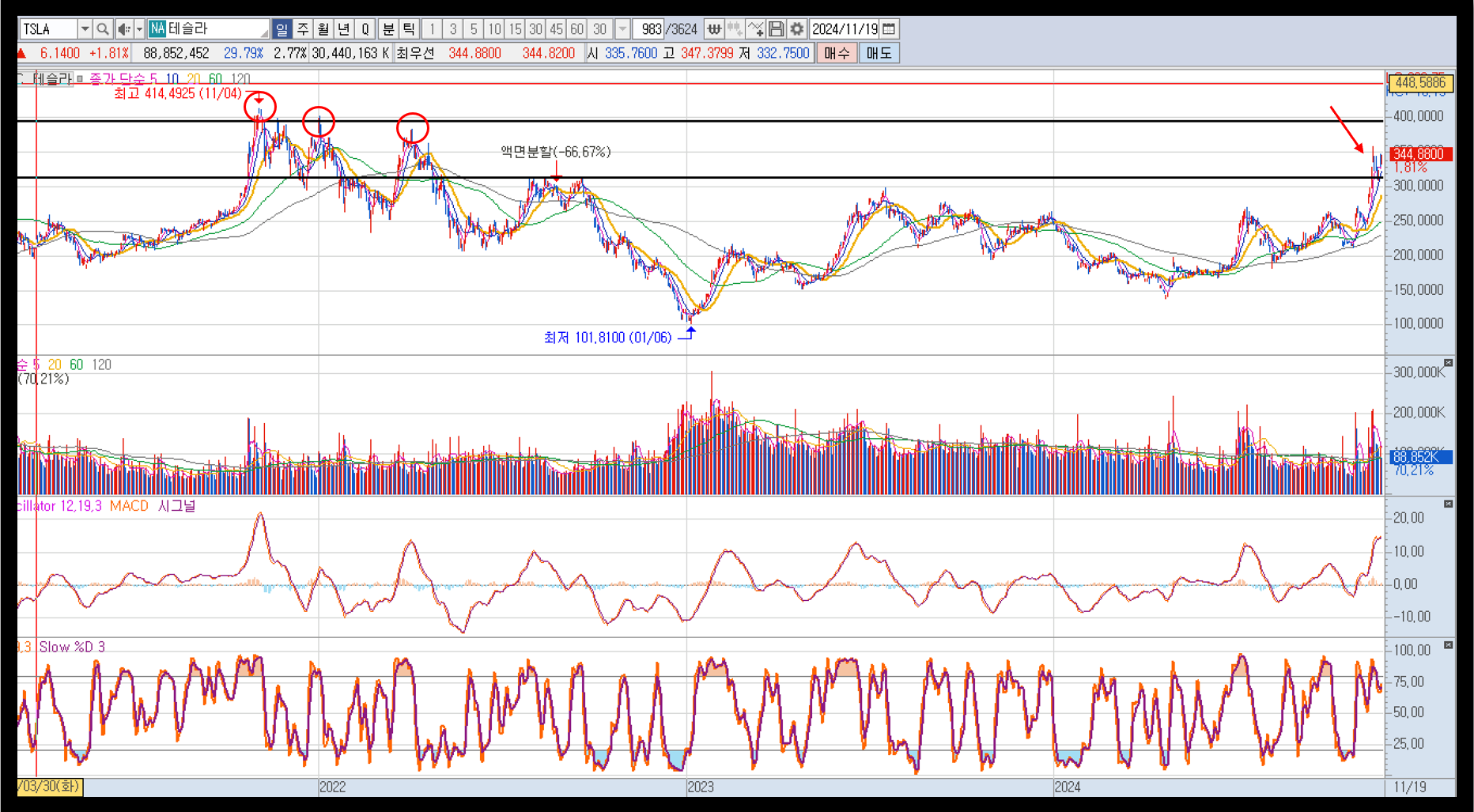
Task: Open chart settings via the gear icon
Action: (x=796, y=29)
